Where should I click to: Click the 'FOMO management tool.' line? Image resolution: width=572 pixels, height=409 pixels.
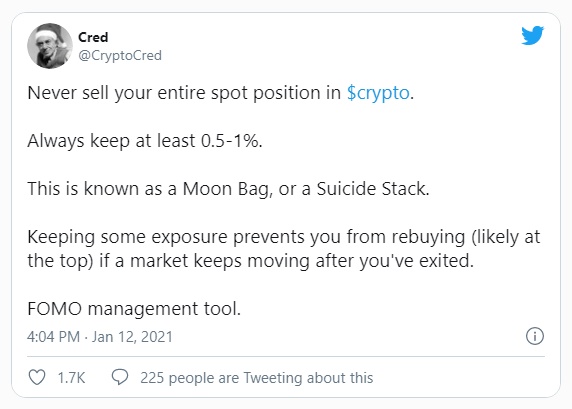point(134,309)
